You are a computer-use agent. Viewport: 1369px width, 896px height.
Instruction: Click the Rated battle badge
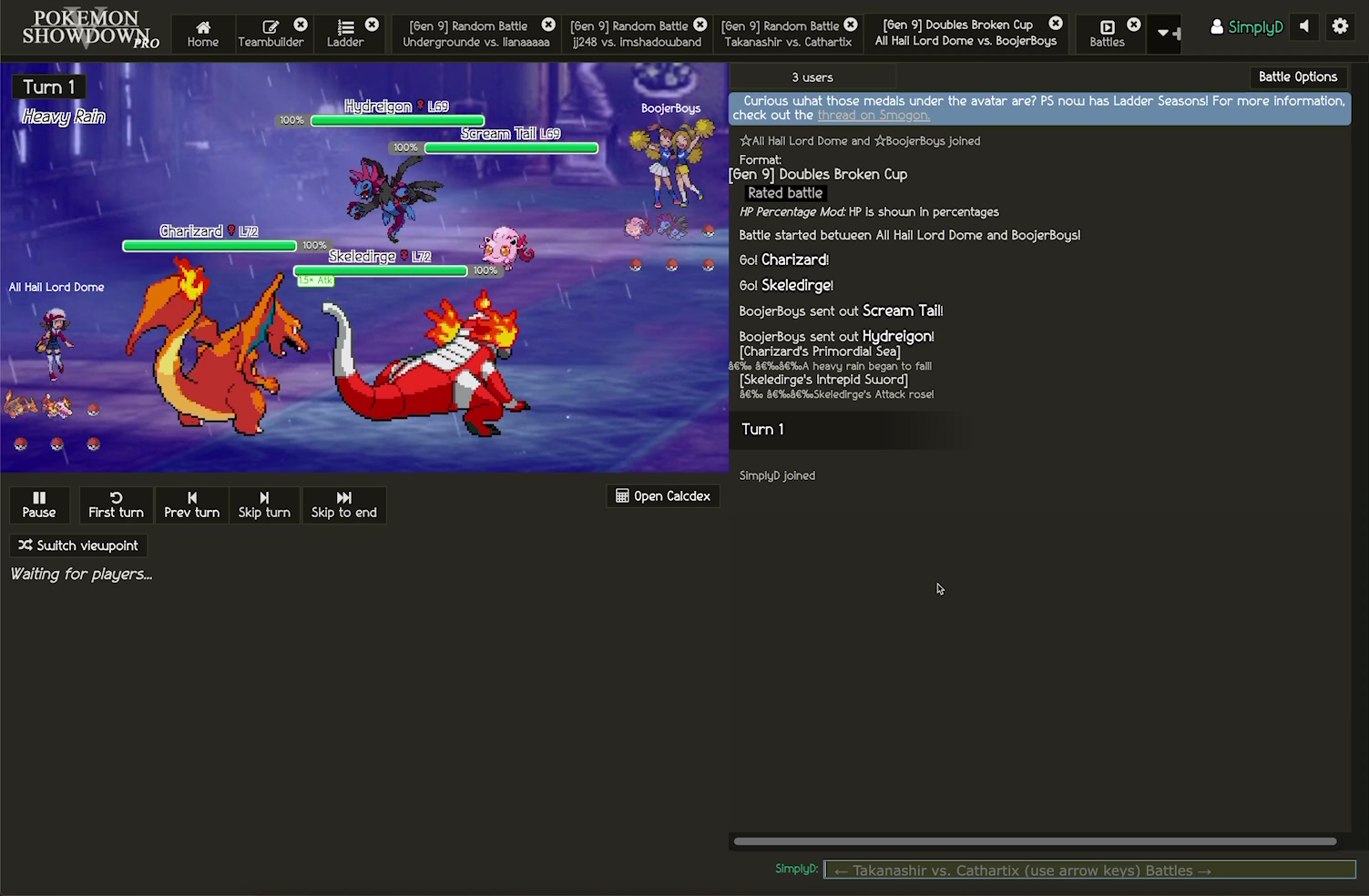(785, 193)
